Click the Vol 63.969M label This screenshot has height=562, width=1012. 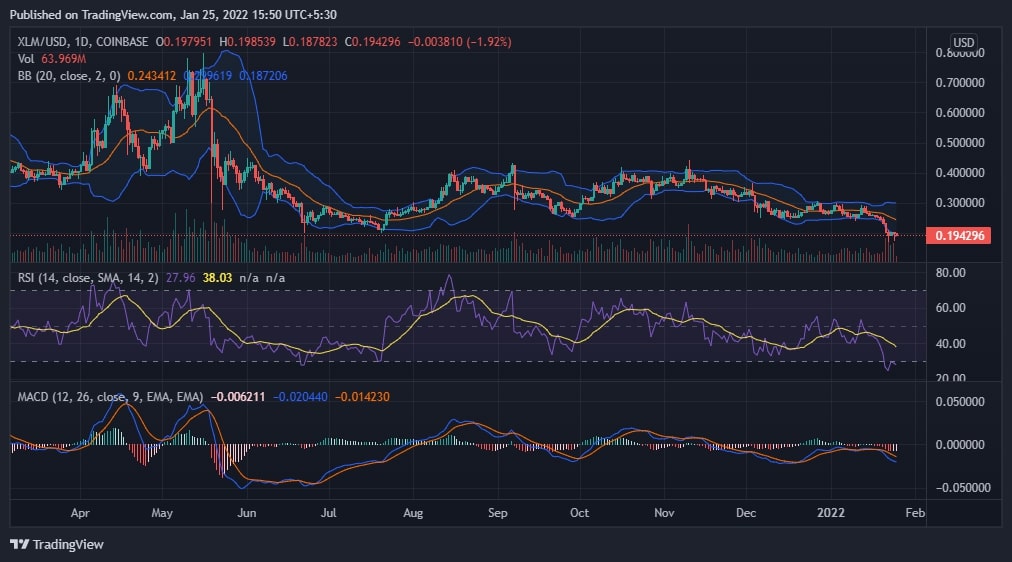[x=52, y=59]
